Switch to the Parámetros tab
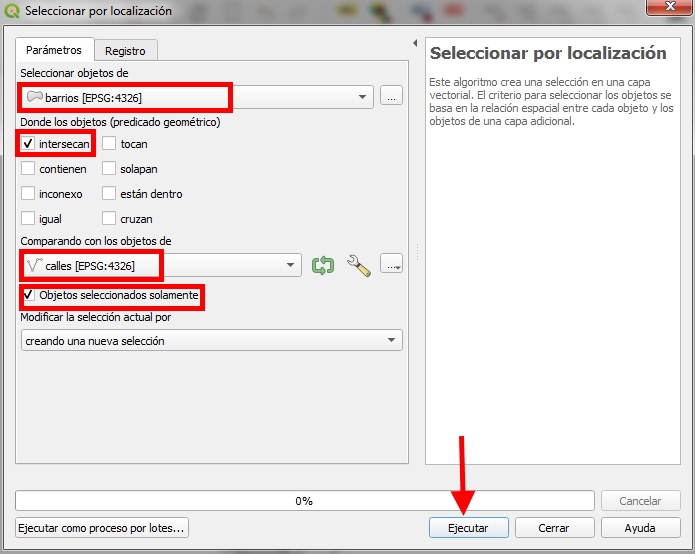Screen dimensions: 695x554 (x=54, y=50)
